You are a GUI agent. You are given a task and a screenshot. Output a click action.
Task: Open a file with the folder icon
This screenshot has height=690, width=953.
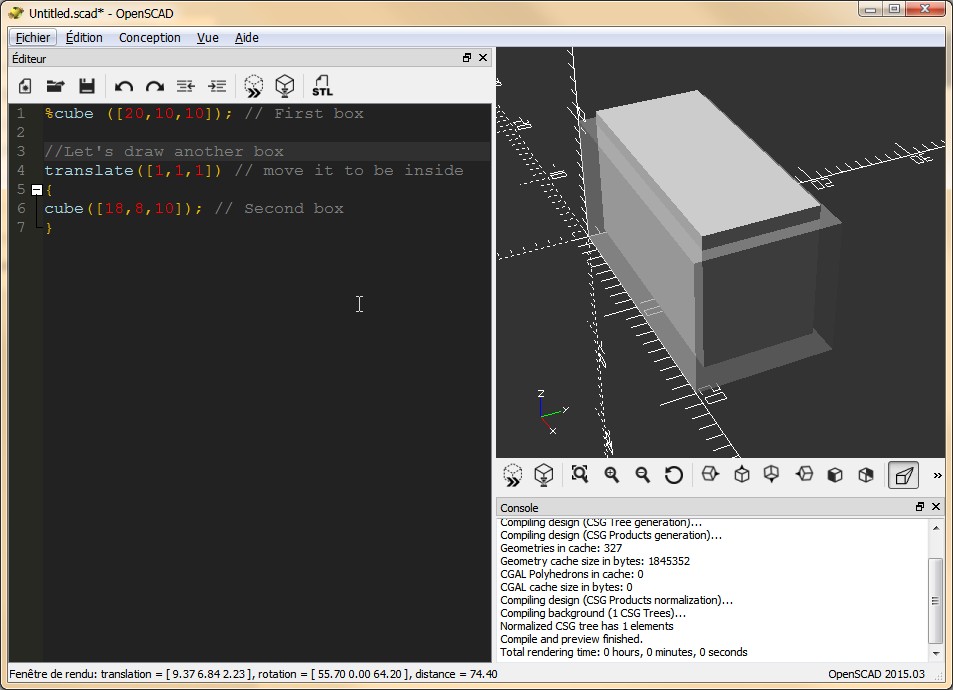[55, 86]
